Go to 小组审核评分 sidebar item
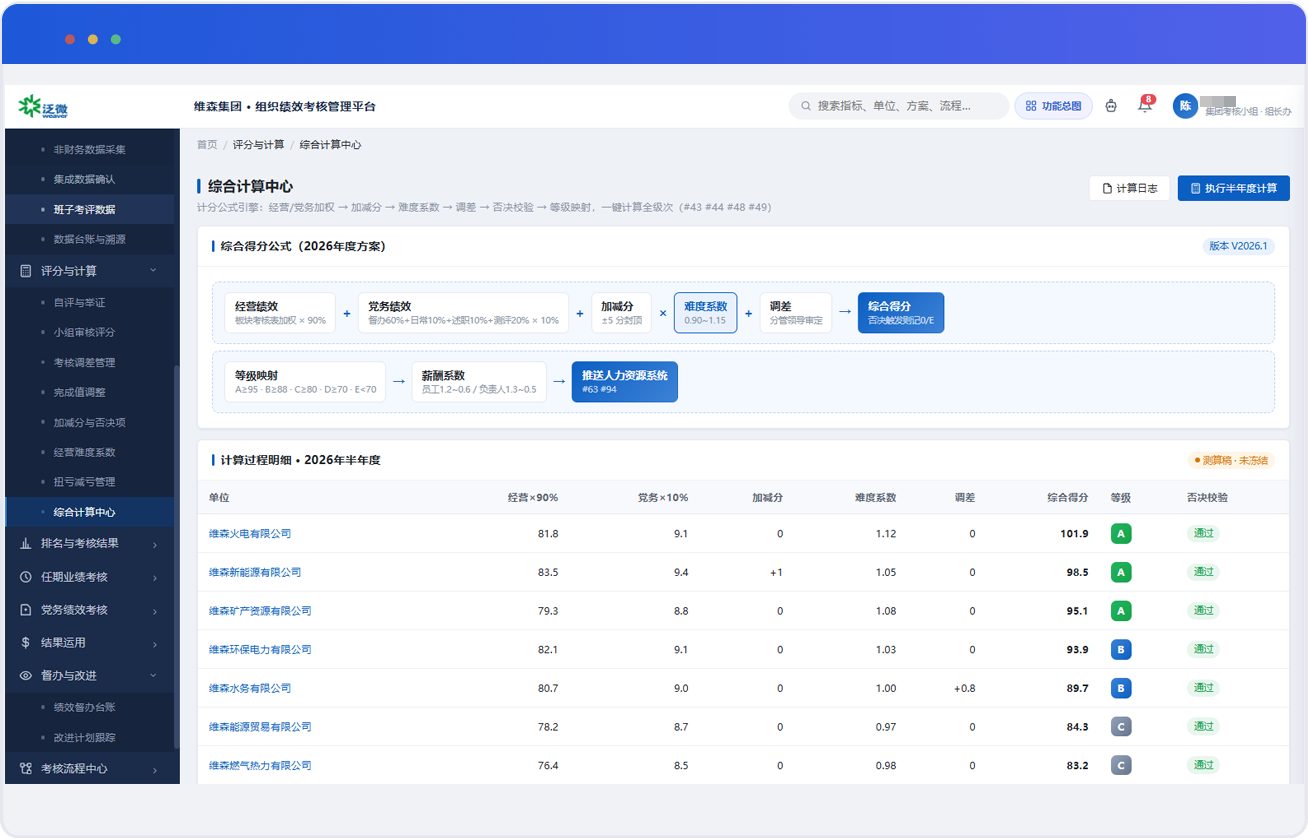 (x=90, y=332)
